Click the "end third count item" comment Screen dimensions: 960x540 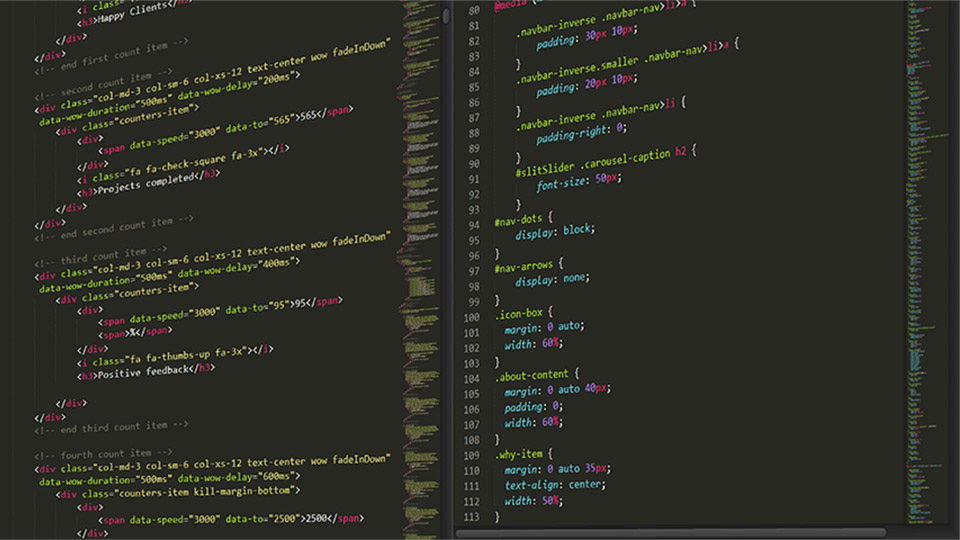coord(111,427)
